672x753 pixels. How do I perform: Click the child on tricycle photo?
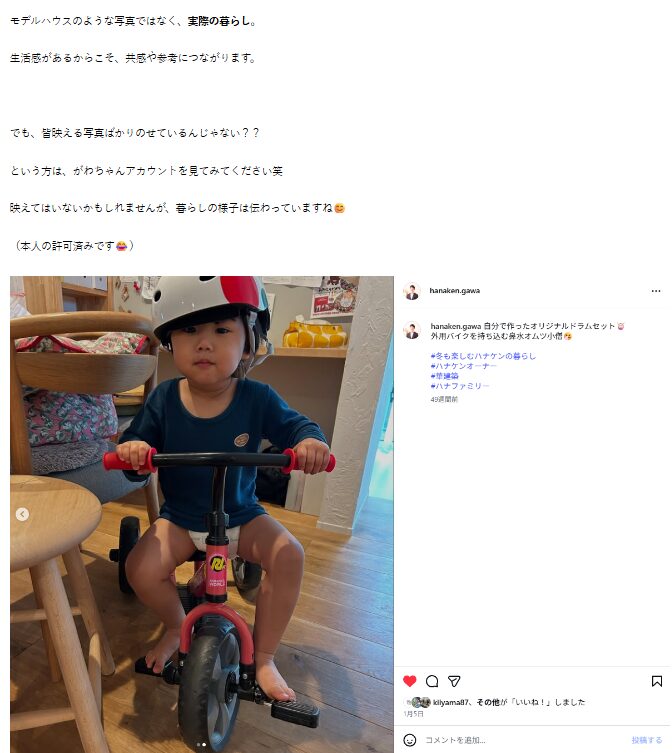click(202, 514)
